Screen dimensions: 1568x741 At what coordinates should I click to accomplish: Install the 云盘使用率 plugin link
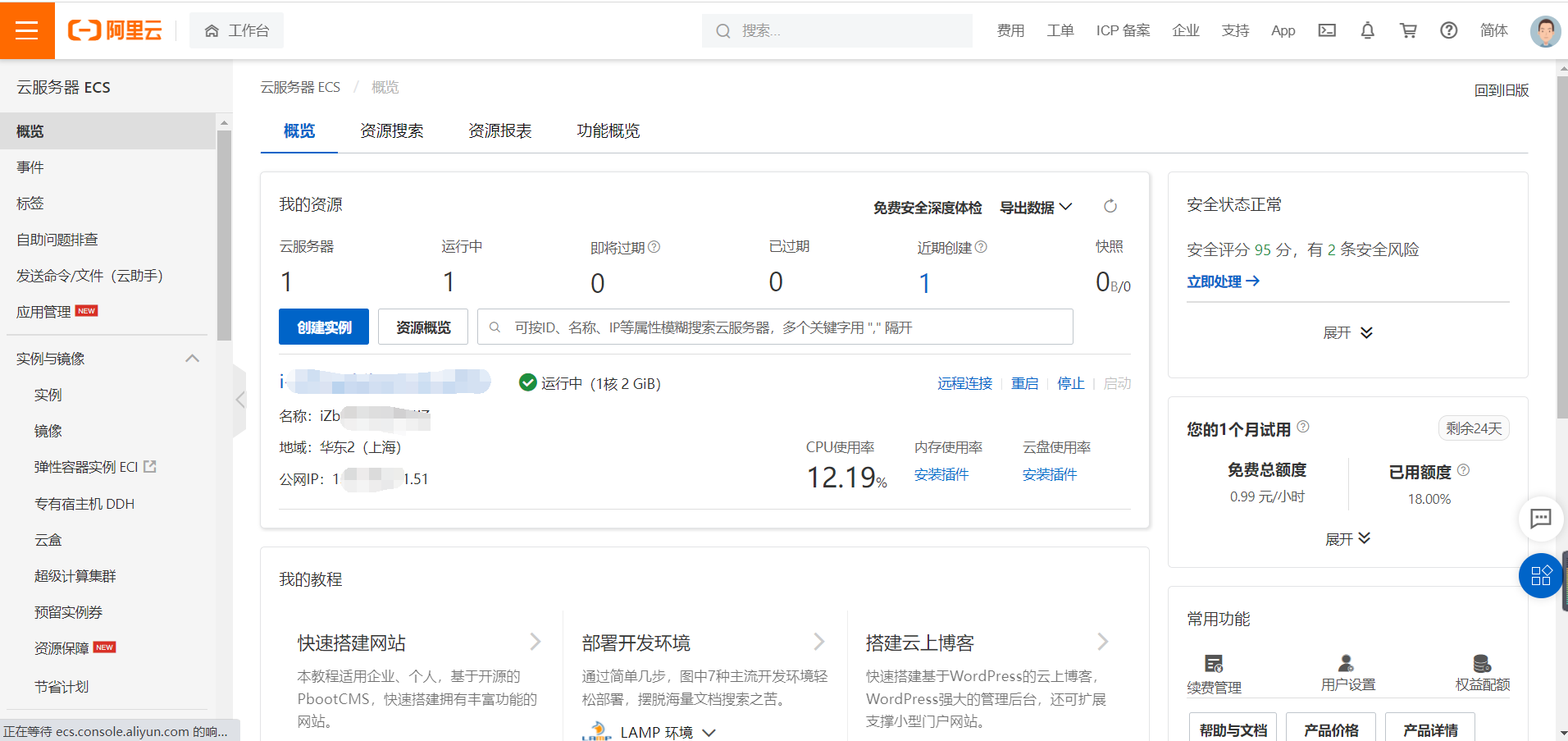pos(1050,474)
